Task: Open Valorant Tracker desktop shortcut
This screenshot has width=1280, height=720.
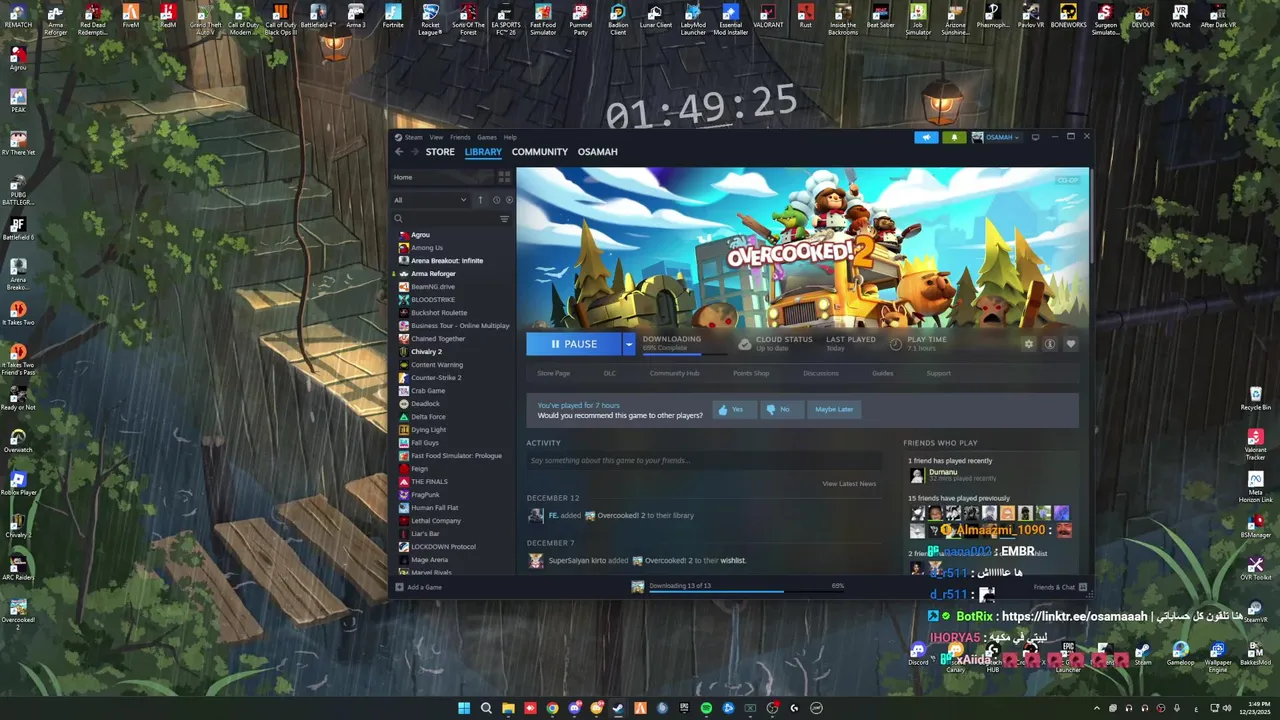Action: click(1255, 444)
